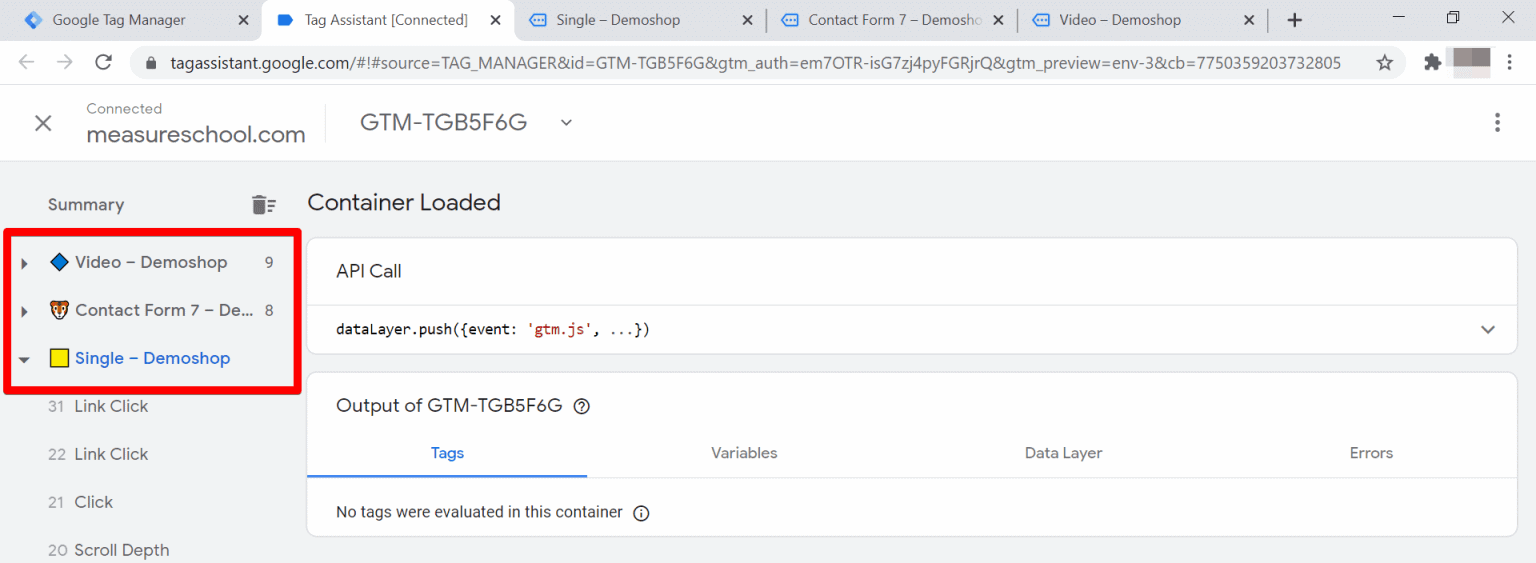This screenshot has height=563, width=1536.
Task: Click info icon next to No tags evaluated
Action: (641, 513)
